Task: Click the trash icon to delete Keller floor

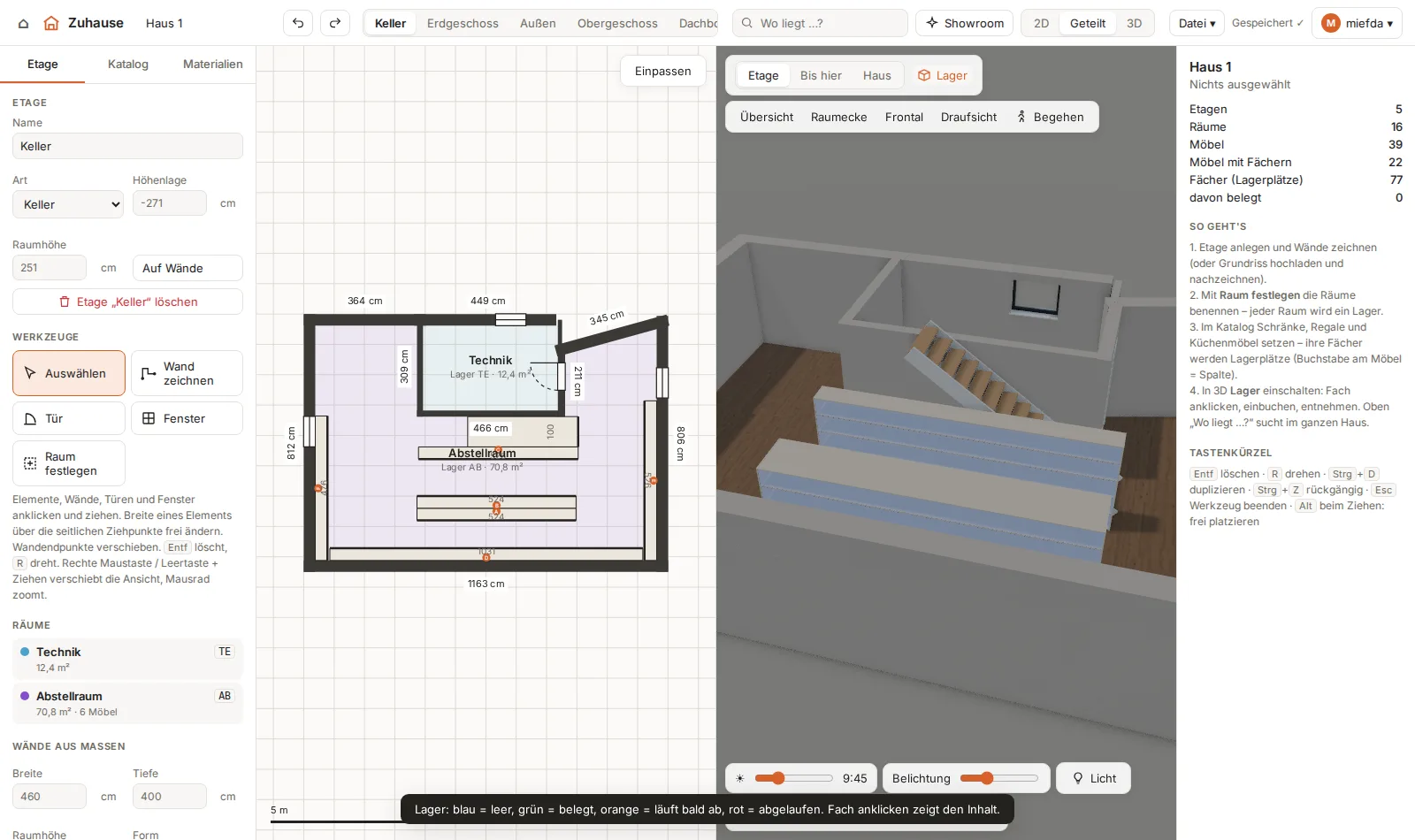Action: [x=65, y=302]
